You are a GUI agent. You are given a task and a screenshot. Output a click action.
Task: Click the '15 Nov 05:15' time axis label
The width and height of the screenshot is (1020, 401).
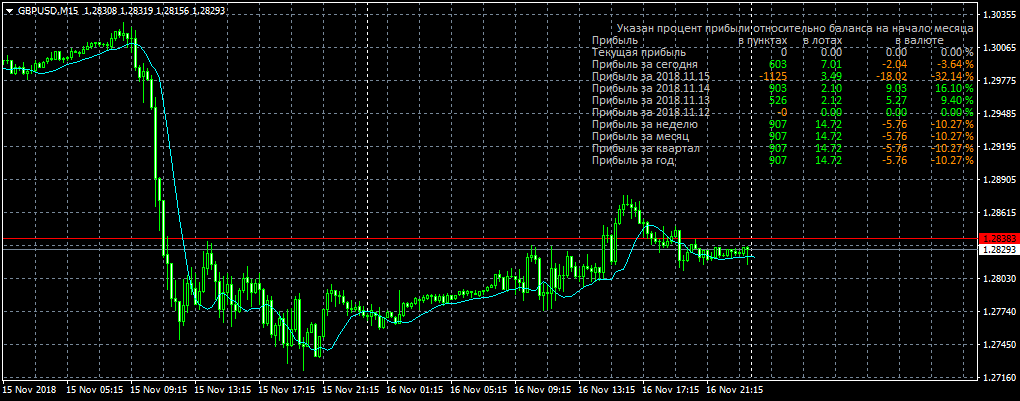(x=93, y=390)
